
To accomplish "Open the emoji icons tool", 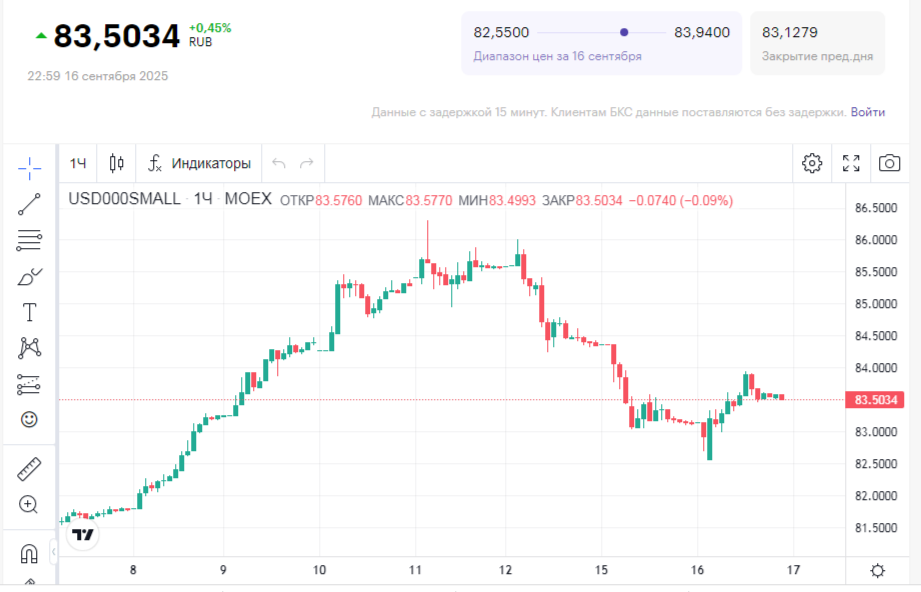I will (29, 419).
